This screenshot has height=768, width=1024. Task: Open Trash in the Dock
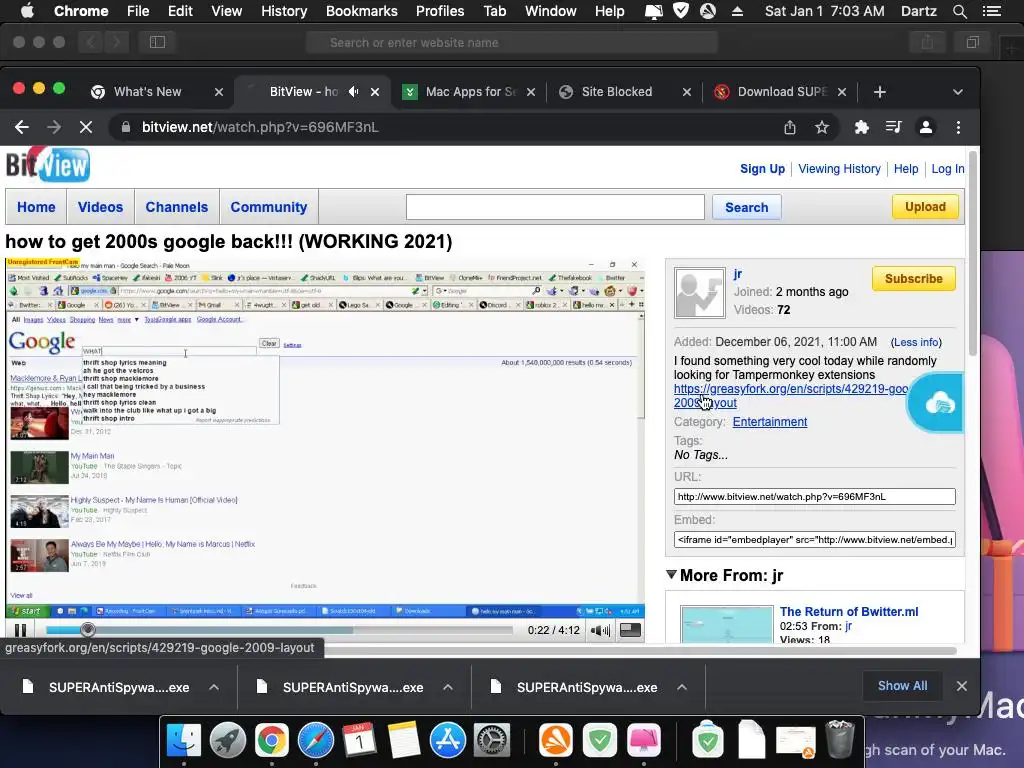[839, 739]
